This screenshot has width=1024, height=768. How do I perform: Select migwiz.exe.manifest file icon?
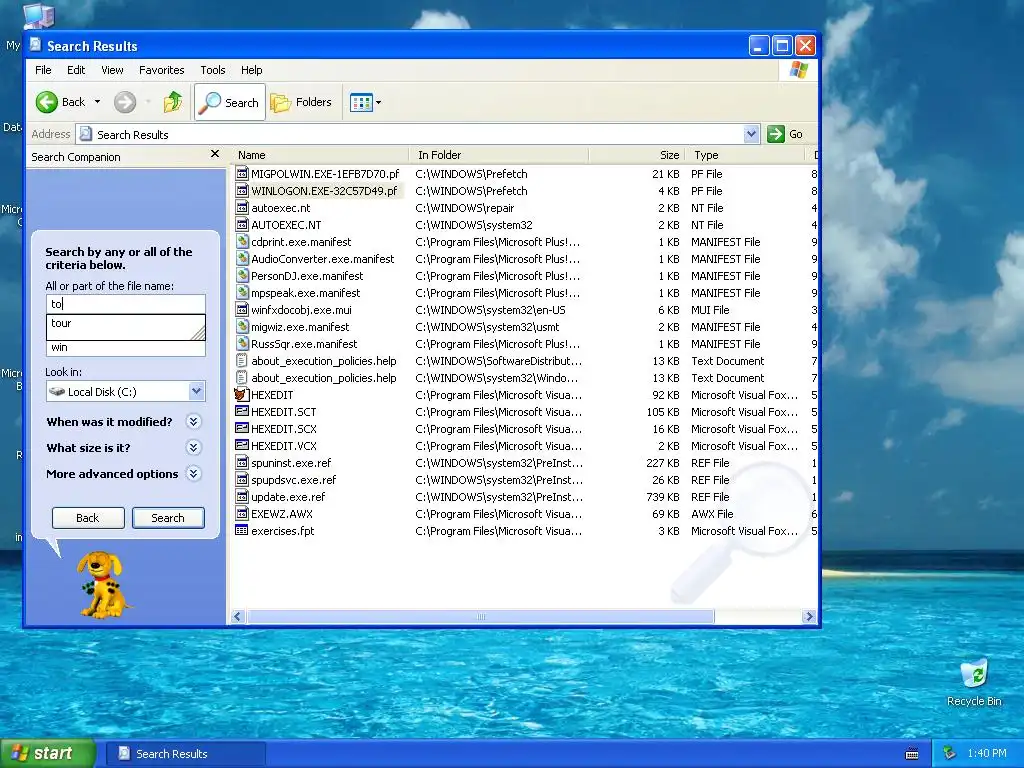(x=242, y=327)
